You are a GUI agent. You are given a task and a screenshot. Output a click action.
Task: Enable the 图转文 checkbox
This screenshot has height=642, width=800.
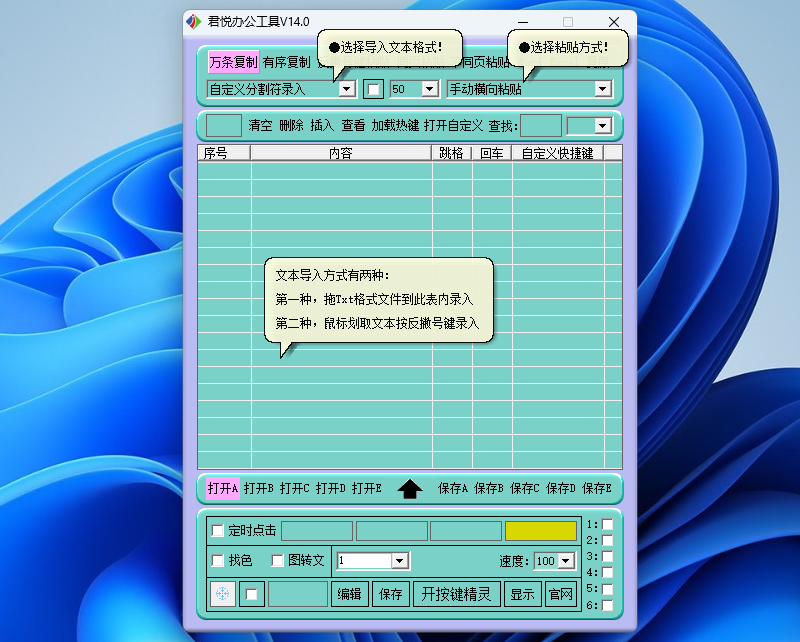[277, 560]
